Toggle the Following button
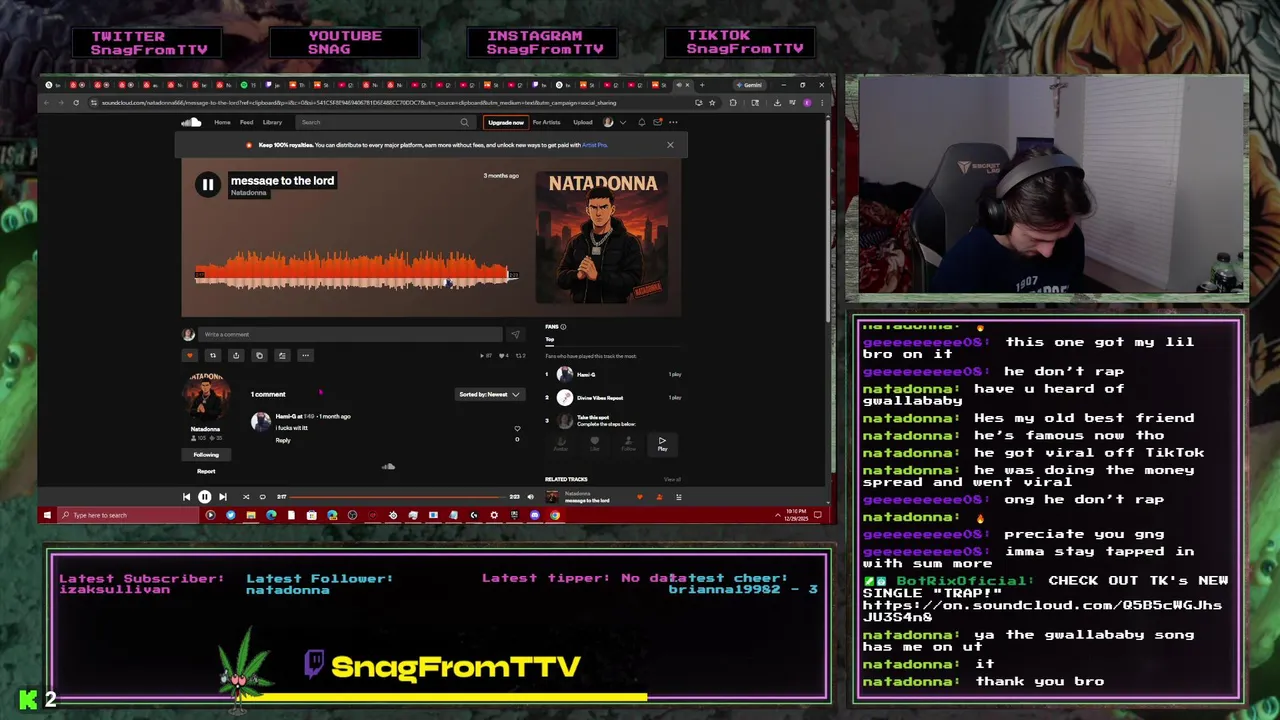This screenshot has height=720, width=1280. (206, 455)
